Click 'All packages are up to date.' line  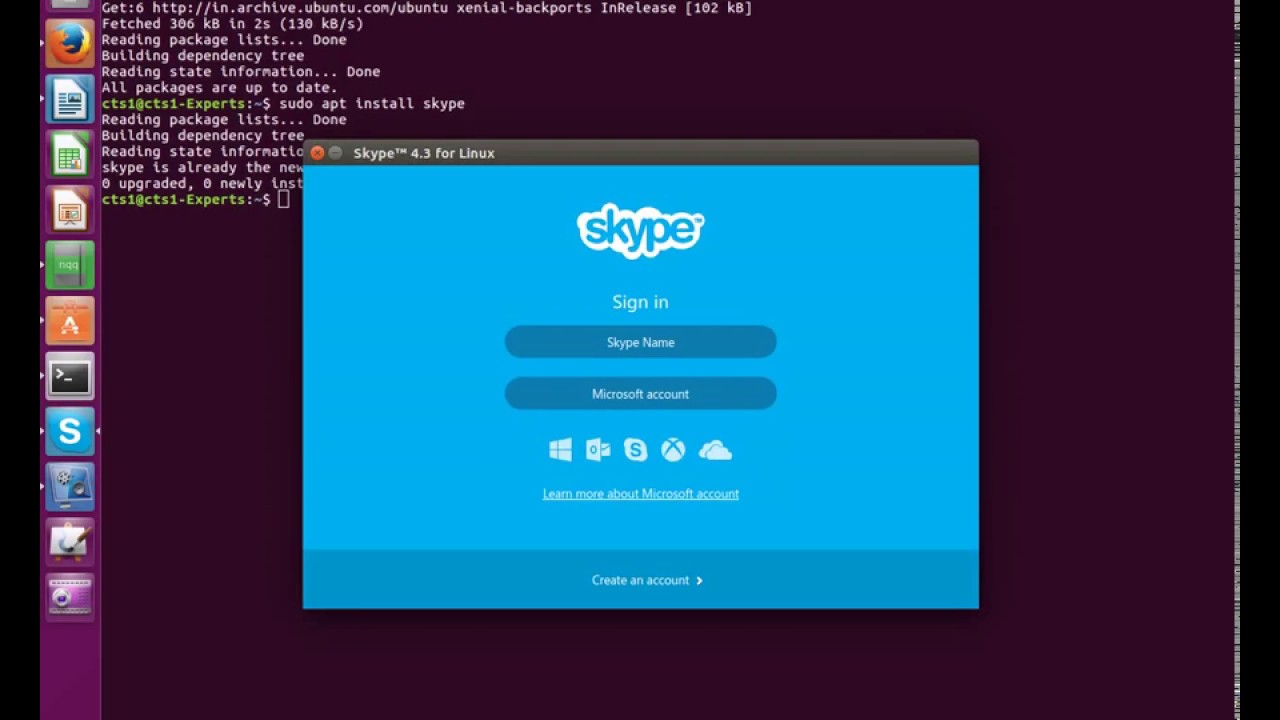click(220, 88)
